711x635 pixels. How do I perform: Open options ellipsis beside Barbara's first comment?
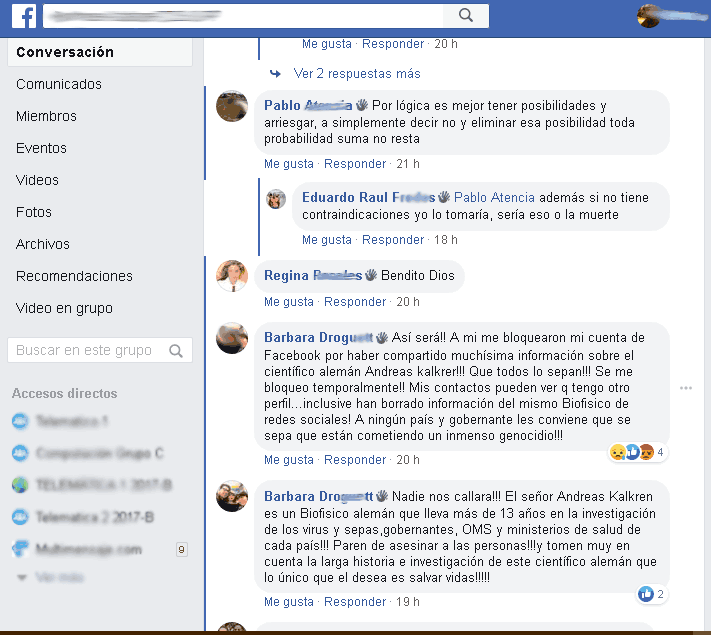click(x=686, y=388)
